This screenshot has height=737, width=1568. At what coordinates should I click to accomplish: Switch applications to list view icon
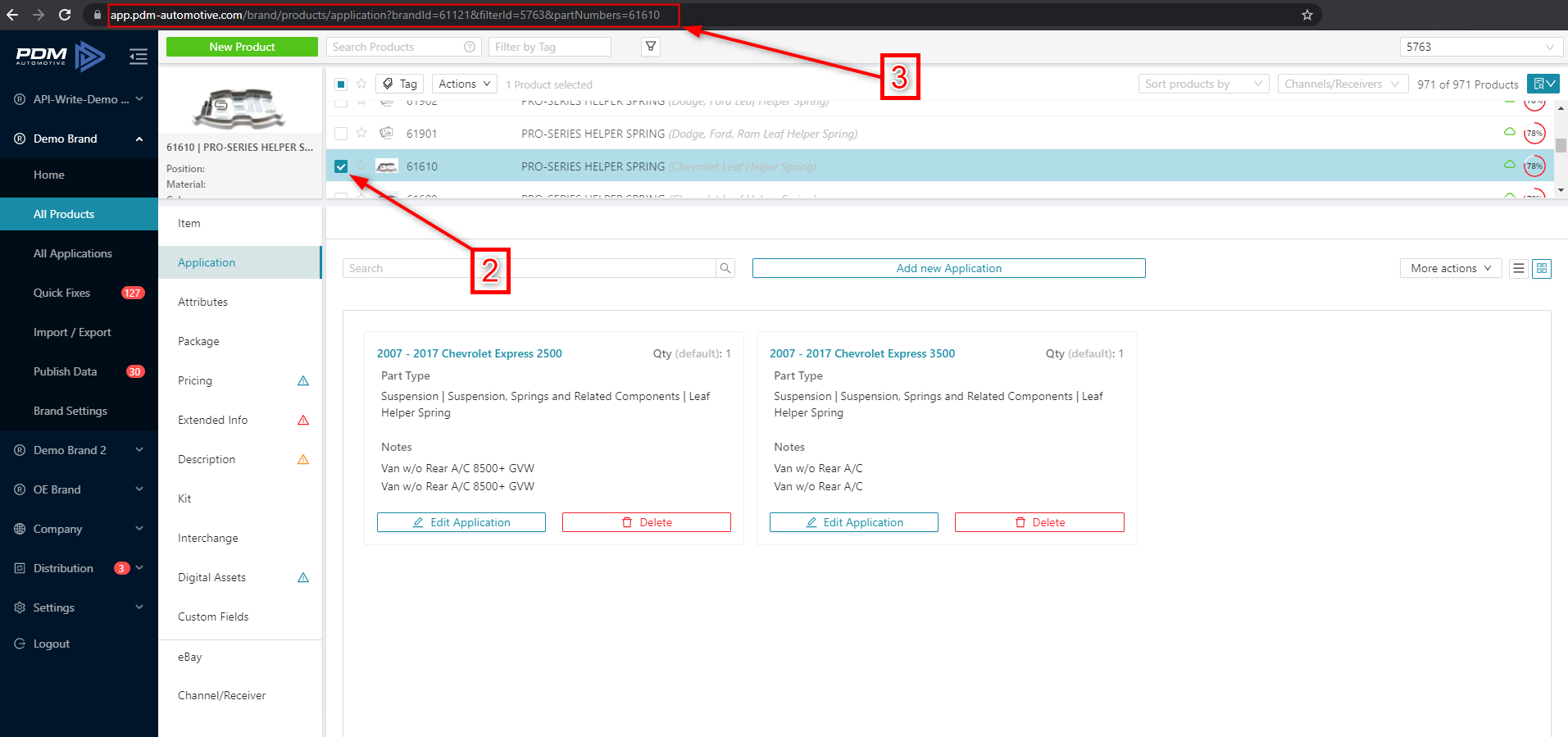1519,268
